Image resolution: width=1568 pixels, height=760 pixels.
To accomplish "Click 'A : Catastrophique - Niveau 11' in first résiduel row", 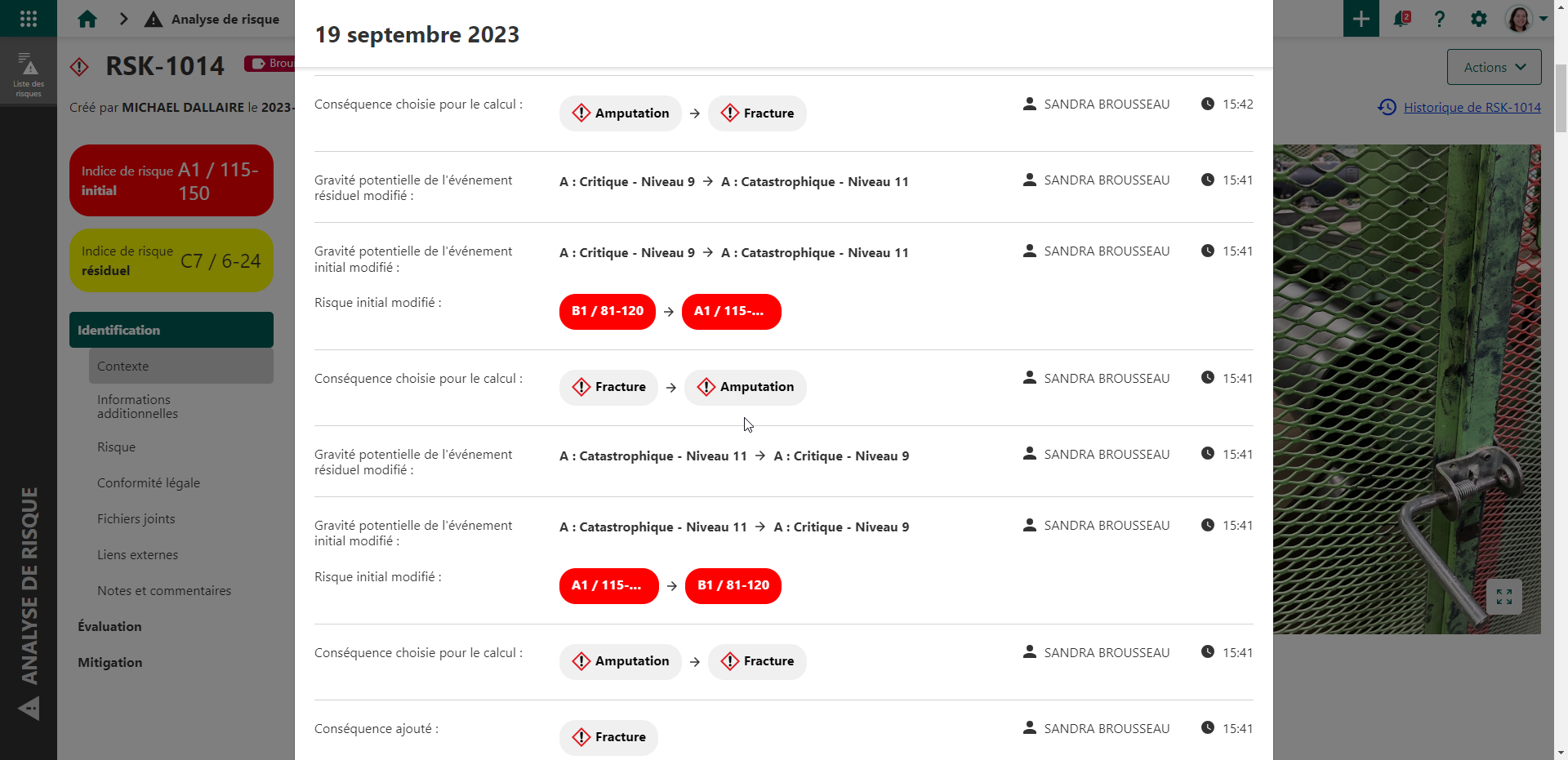I will (815, 182).
